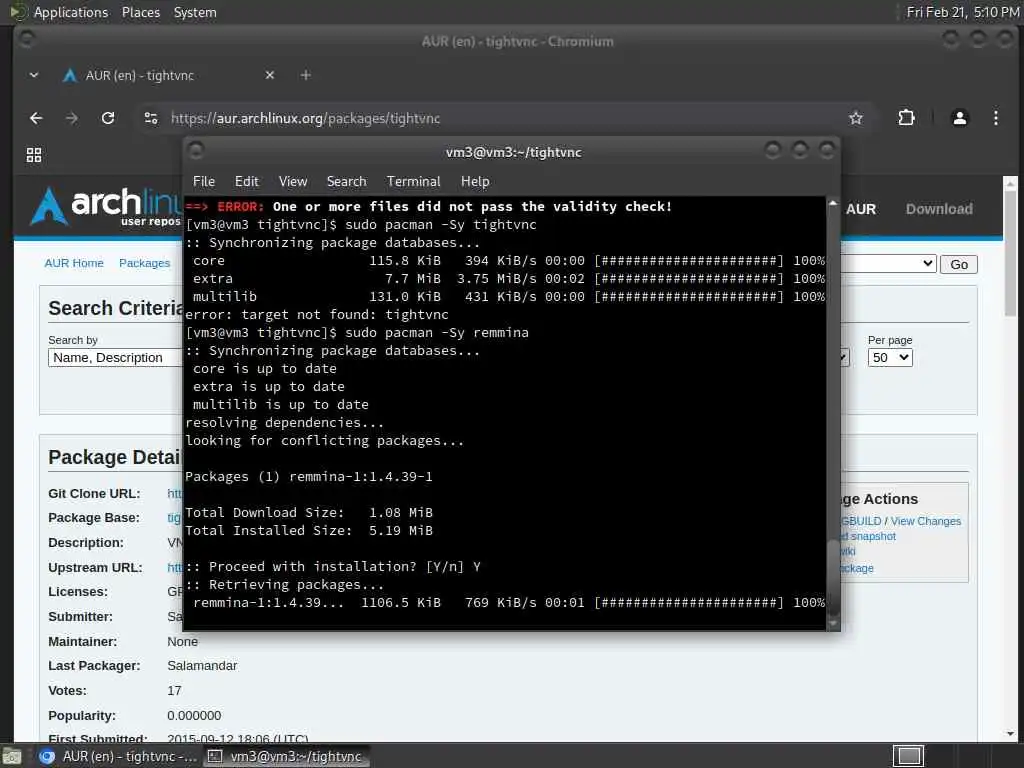1024x768 pixels.
Task: Click the snapshot download link
Action: 868,536
